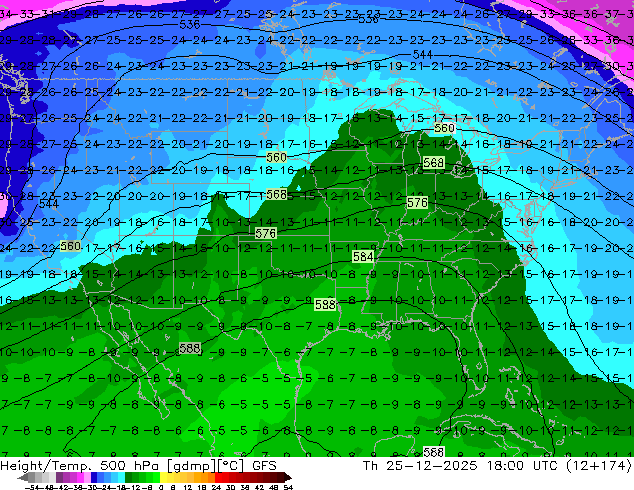Click the 576 contour label over the central plains

click(266, 233)
